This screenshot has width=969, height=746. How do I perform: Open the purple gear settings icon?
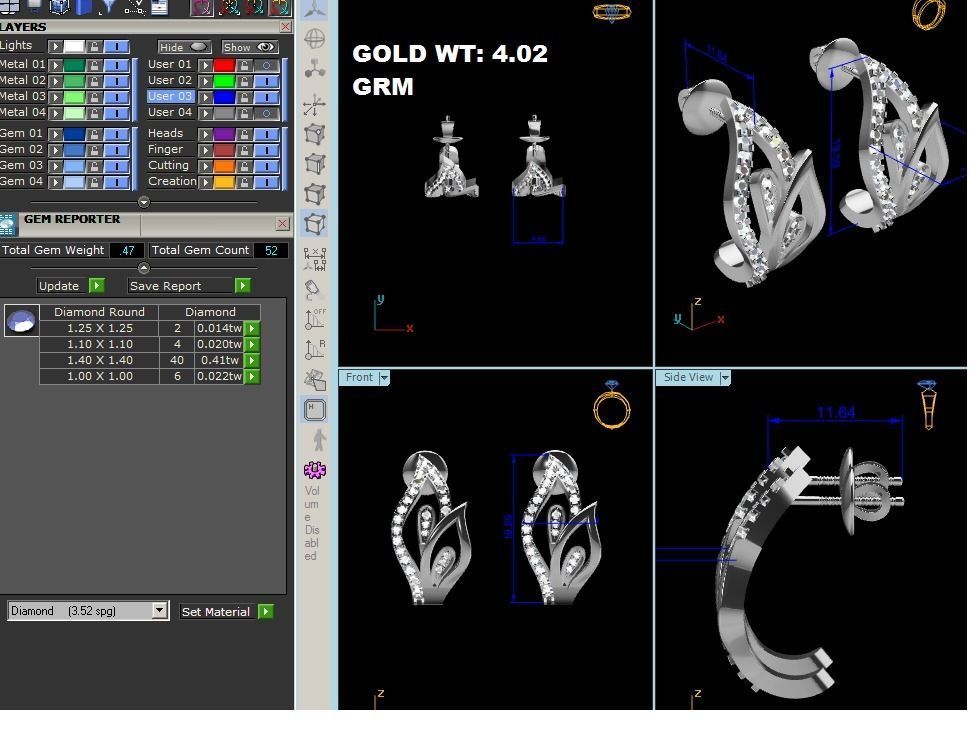coord(315,470)
